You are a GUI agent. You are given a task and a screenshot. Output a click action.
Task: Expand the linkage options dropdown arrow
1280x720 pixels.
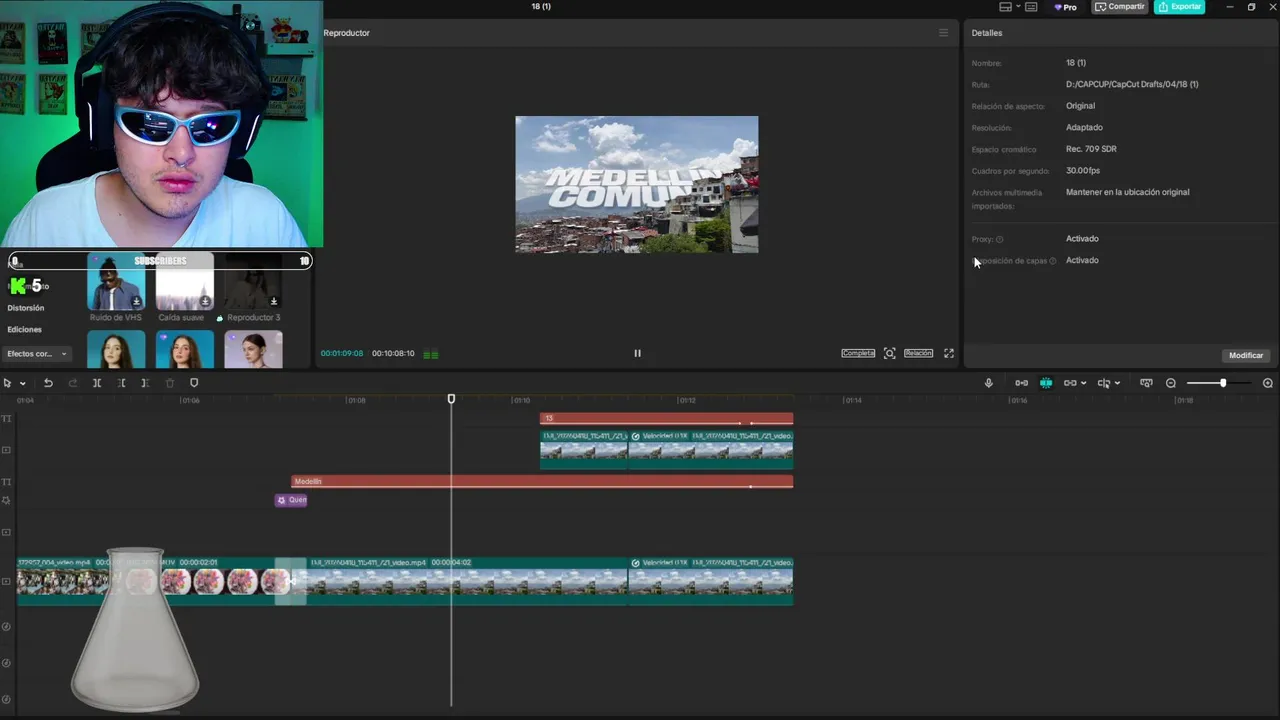pos(1083,384)
